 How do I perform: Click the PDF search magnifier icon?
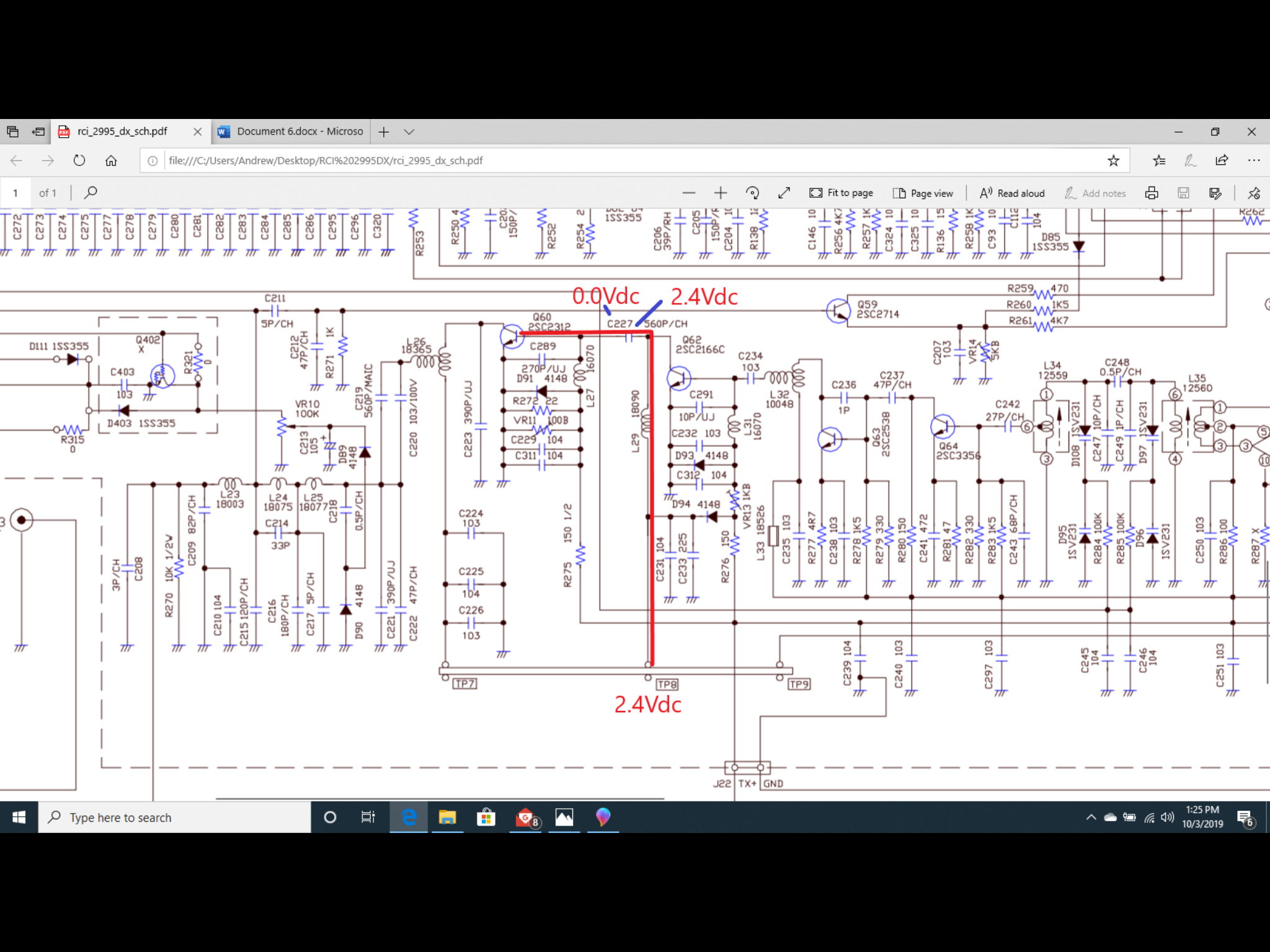(91, 193)
